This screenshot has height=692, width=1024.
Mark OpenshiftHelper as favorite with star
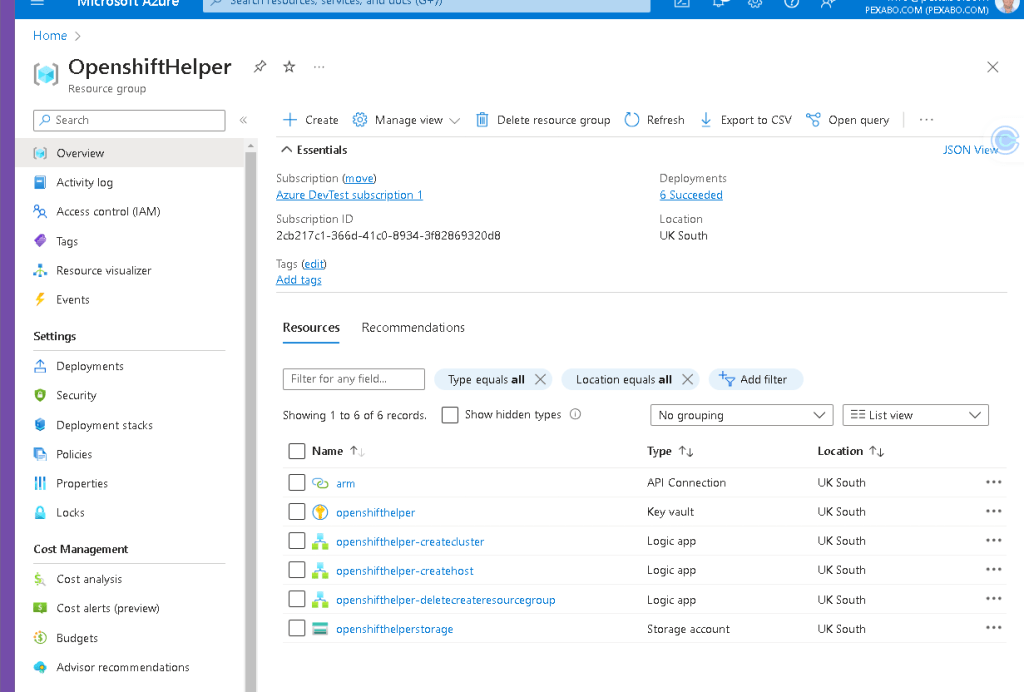[289, 67]
